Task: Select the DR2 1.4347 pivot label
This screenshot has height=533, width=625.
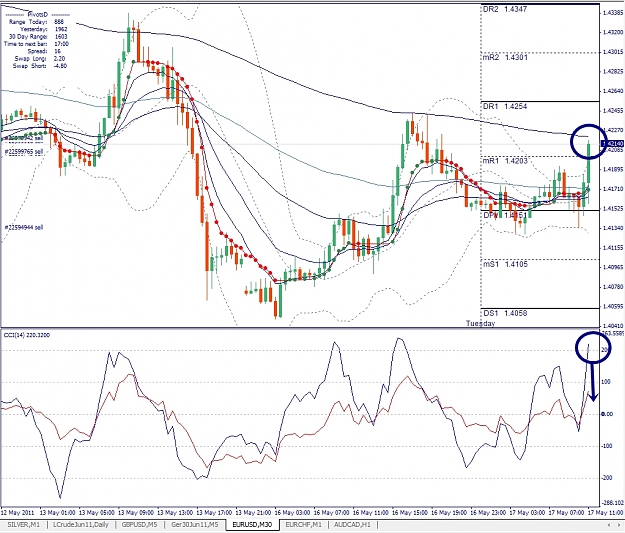Action: point(505,9)
